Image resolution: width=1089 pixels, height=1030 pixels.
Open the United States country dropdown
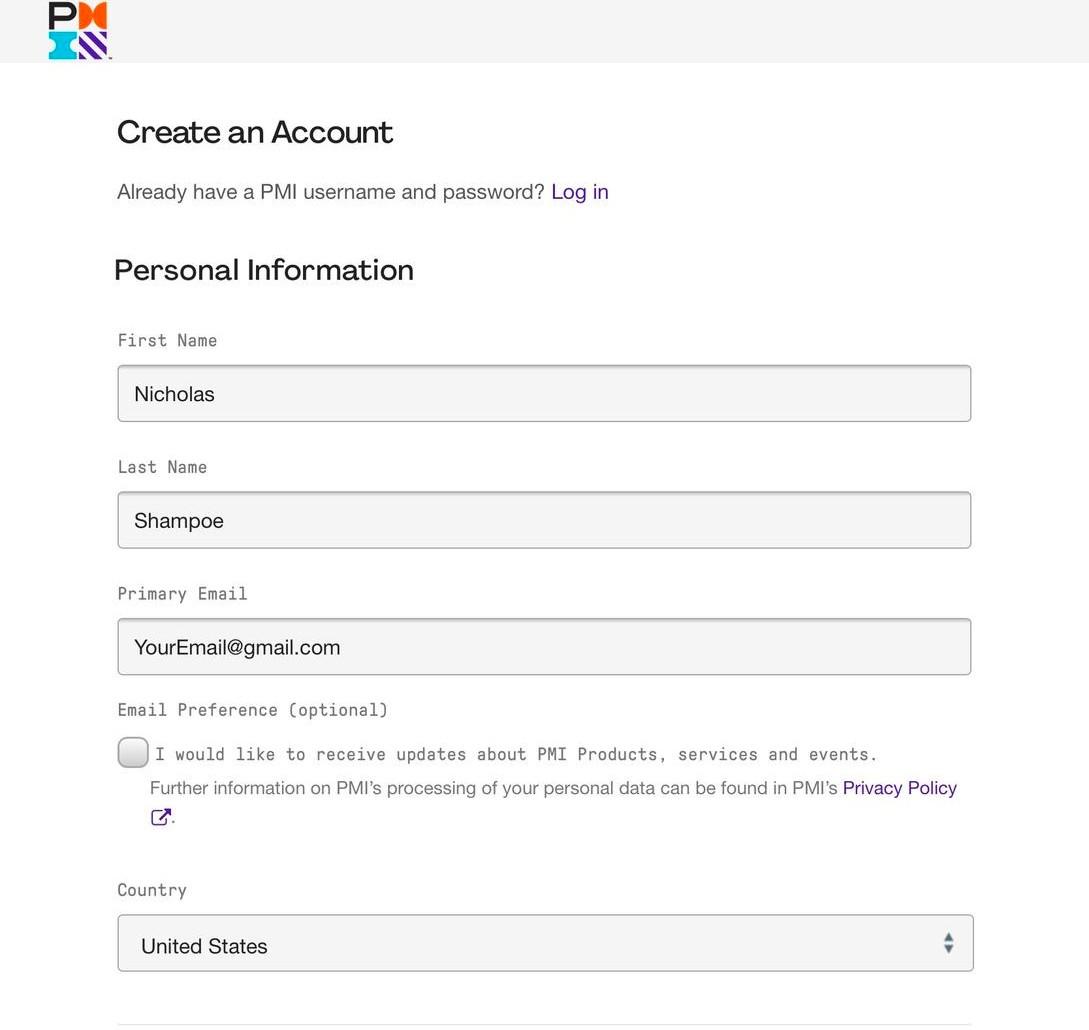tap(545, 943)
